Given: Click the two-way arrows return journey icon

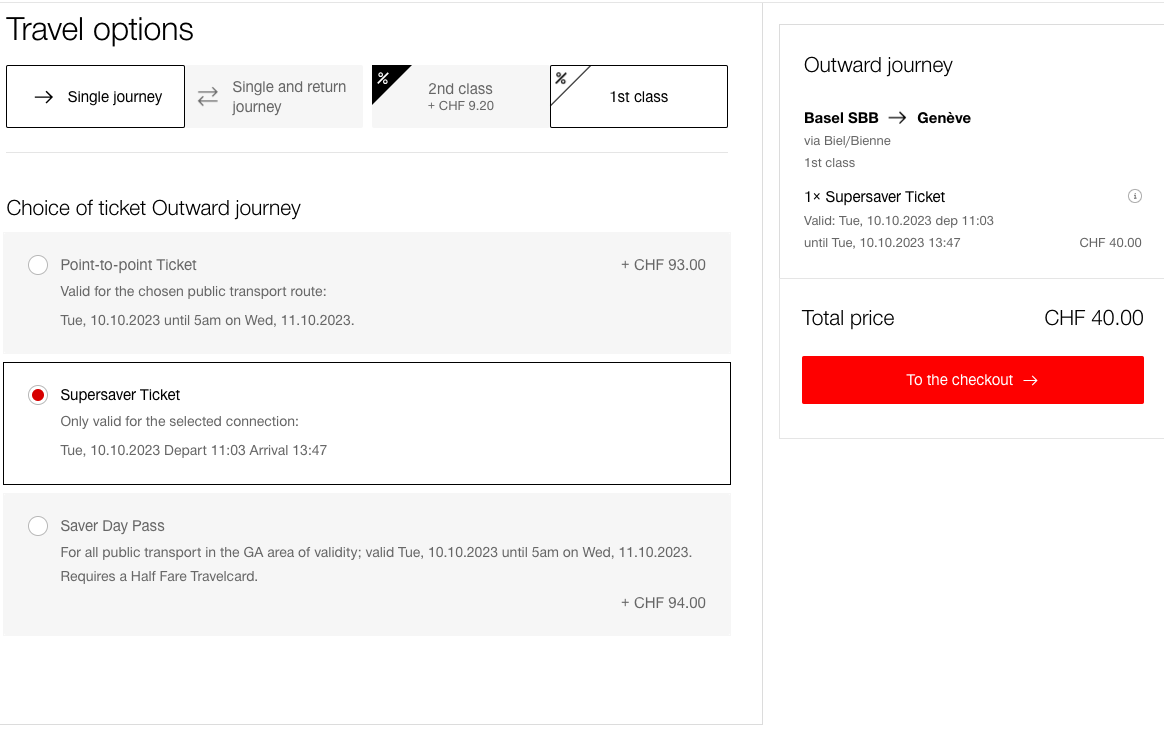Looking at the screenshot, I should tap(208, 96).
